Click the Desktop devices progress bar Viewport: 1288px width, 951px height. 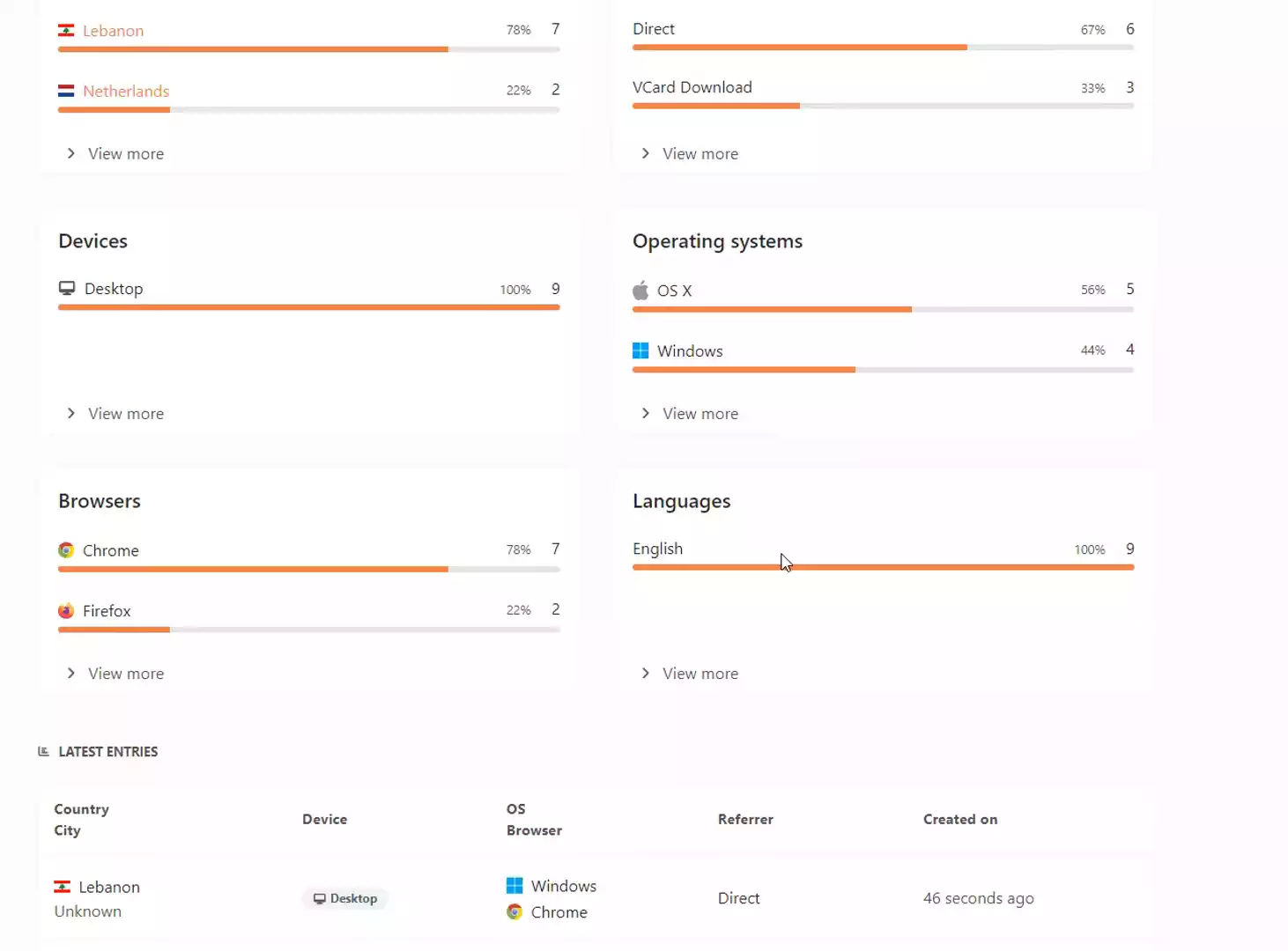(309, 307)
